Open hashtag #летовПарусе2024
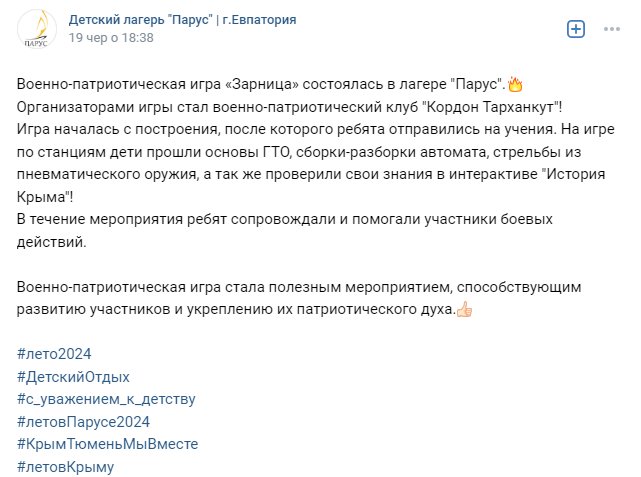Screen dimensions: 641x477 83,421
